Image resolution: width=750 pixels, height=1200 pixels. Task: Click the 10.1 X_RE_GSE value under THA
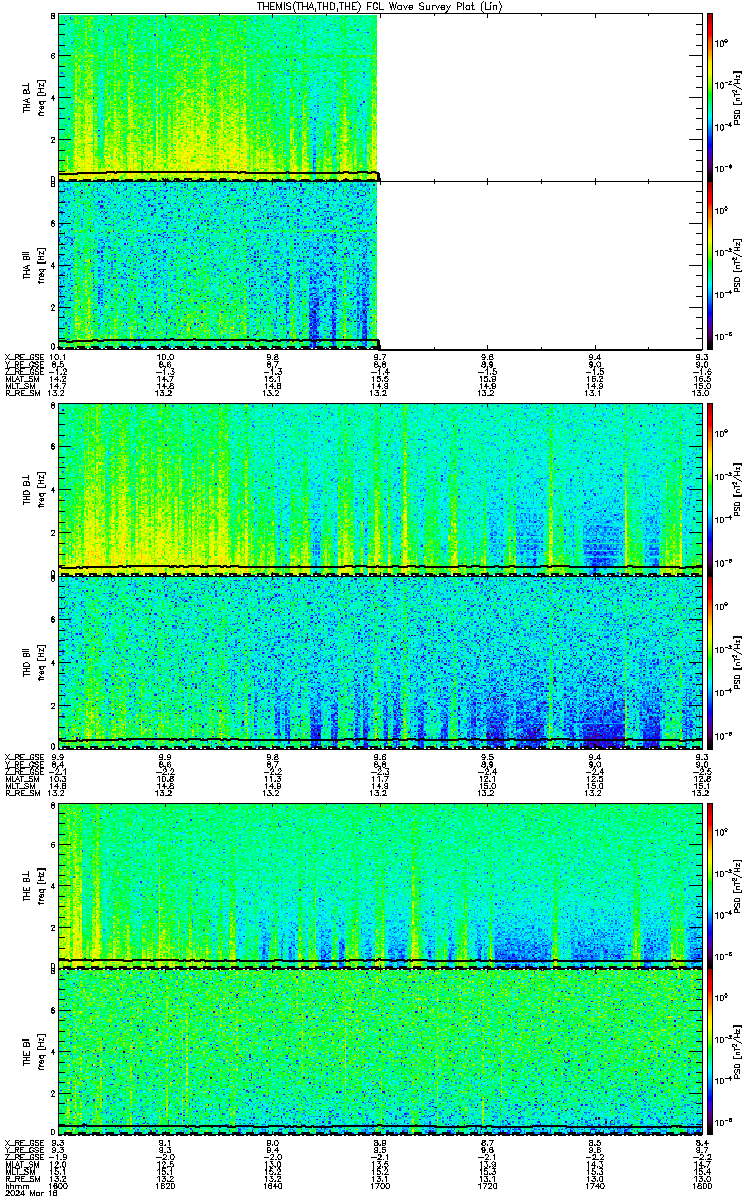coord(58,356)
